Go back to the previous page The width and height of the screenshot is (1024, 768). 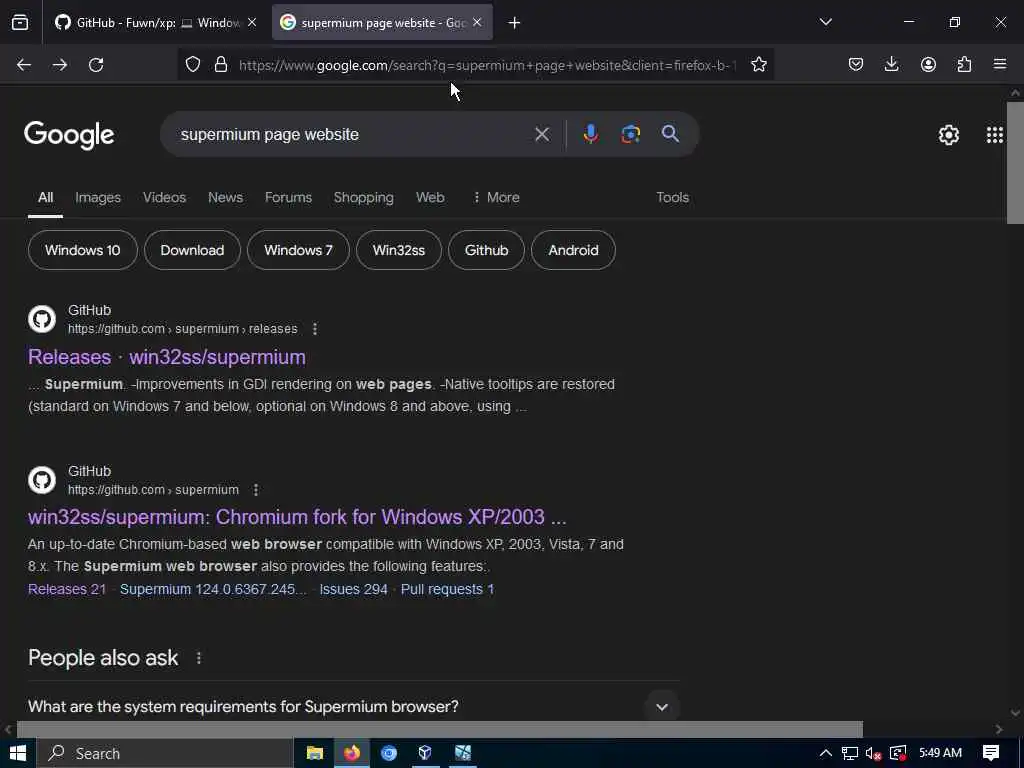click(x=24, y=65)
